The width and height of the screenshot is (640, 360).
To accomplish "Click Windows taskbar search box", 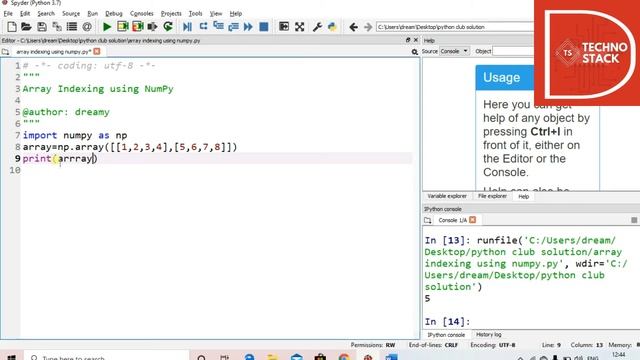I will [x=106, y=356].
